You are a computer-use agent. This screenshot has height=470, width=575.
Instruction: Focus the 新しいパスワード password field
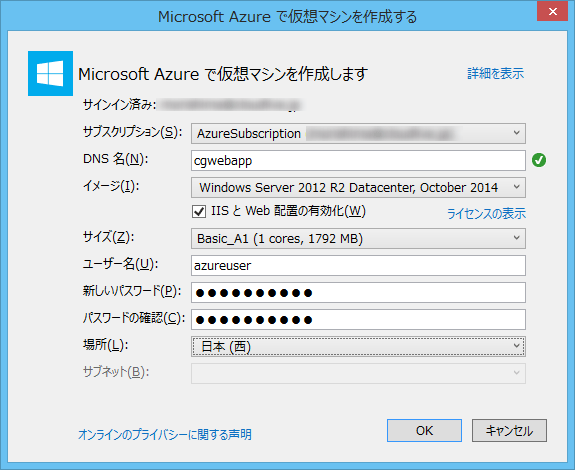pos(358,293)
